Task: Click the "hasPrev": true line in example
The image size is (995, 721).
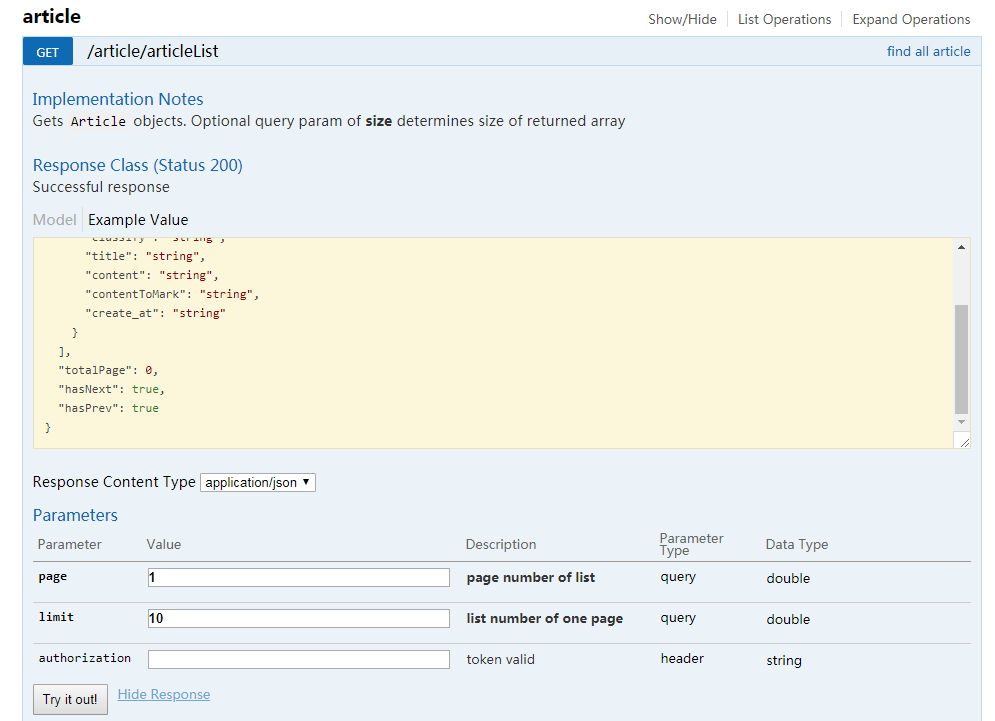Action: [108, 408]
